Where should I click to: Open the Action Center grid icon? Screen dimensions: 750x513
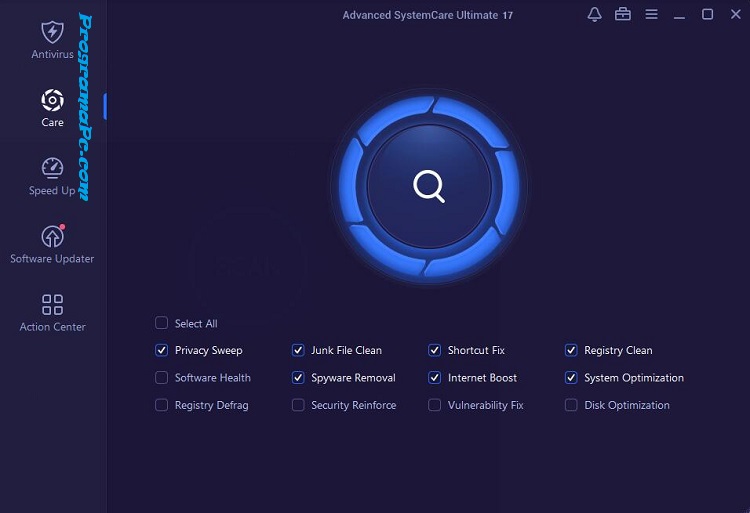click(52, 304)
